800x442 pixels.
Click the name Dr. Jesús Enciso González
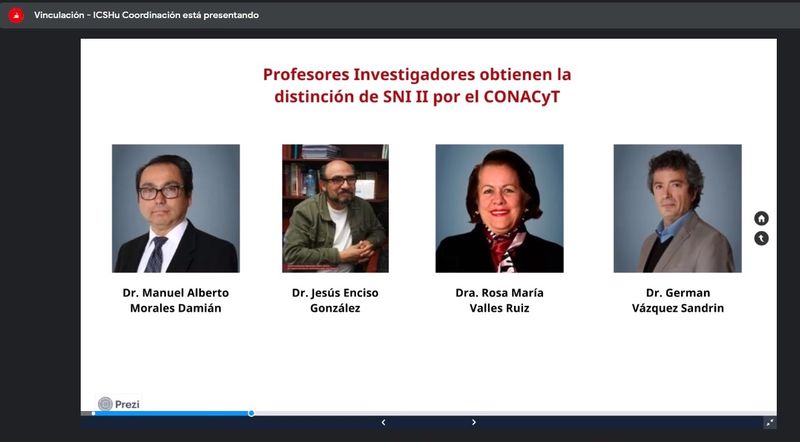click(335, 300)
